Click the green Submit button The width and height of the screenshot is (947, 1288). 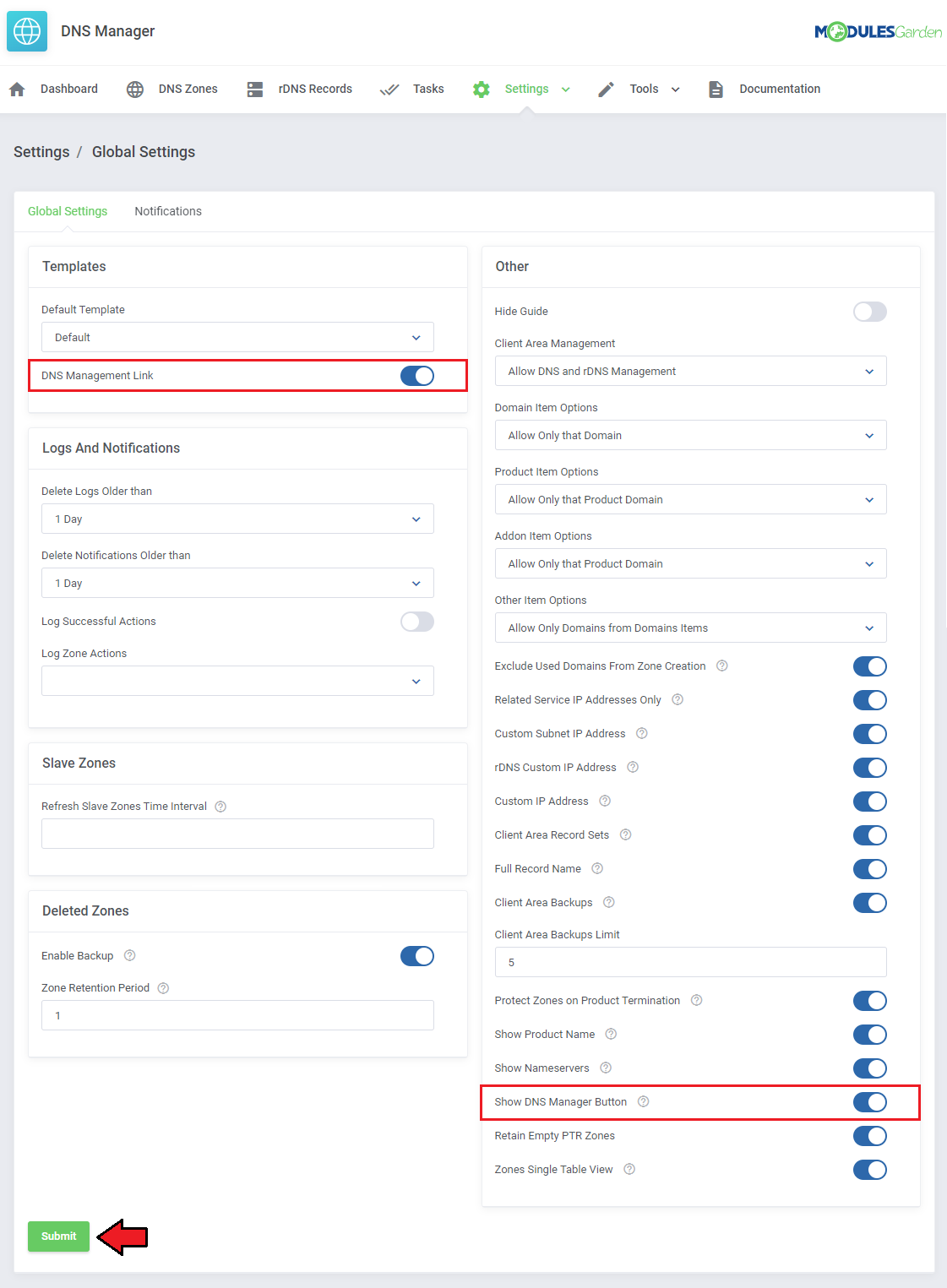tap(58, 1236)
